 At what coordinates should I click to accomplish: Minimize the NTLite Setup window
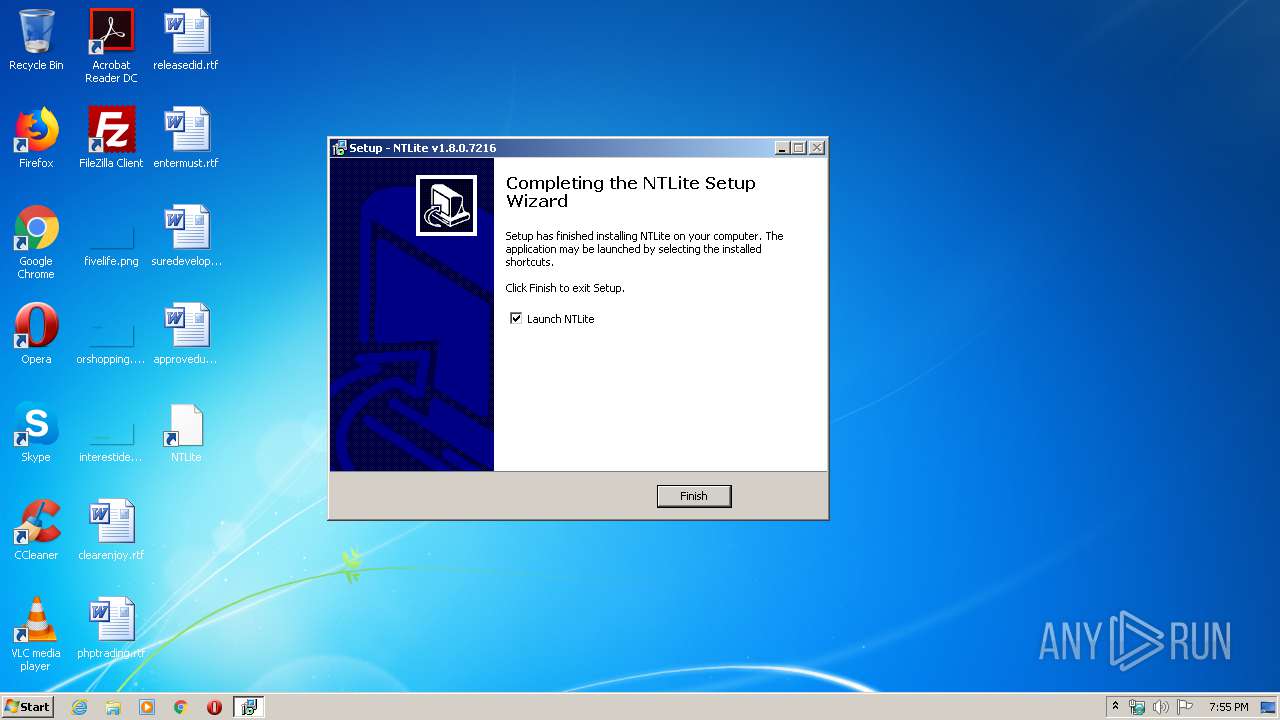coord(782,148)
